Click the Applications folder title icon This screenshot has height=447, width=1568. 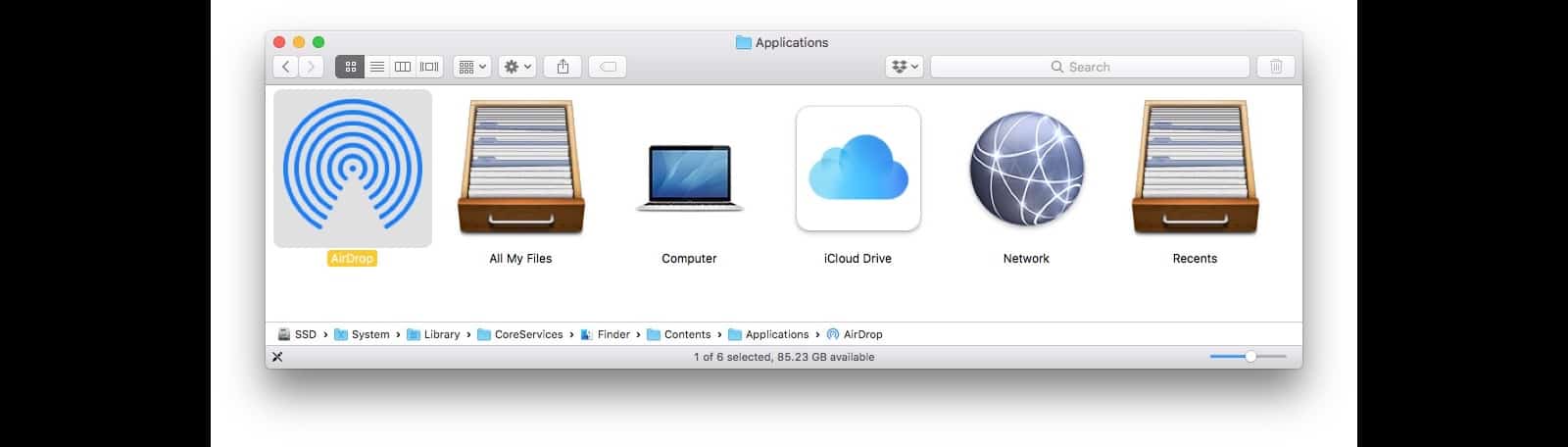point(743,42)
